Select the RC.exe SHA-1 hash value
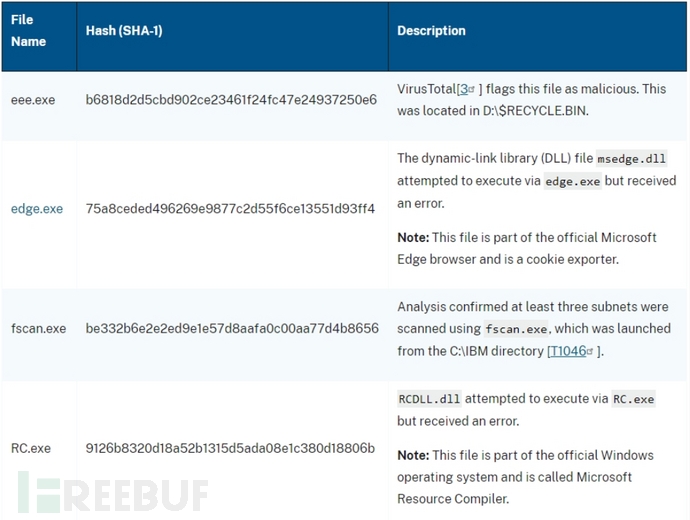 [230, 448]
